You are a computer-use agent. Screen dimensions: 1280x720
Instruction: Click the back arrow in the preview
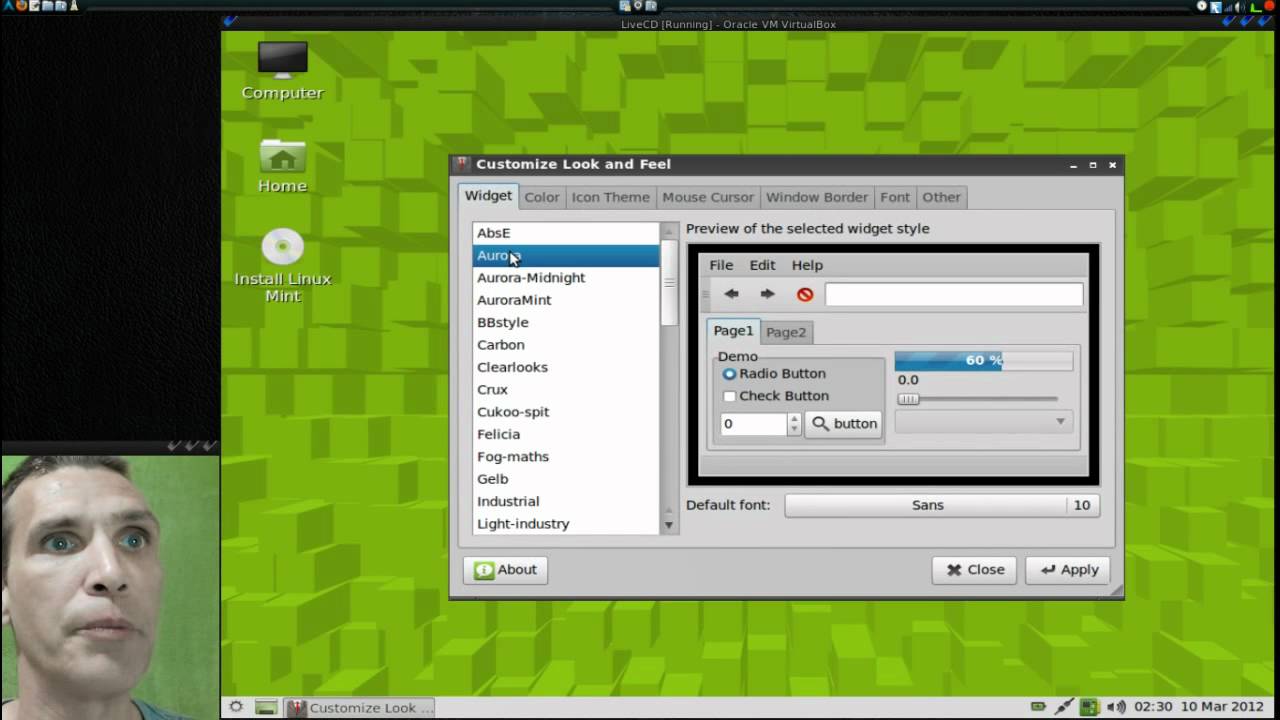point(731,294)
